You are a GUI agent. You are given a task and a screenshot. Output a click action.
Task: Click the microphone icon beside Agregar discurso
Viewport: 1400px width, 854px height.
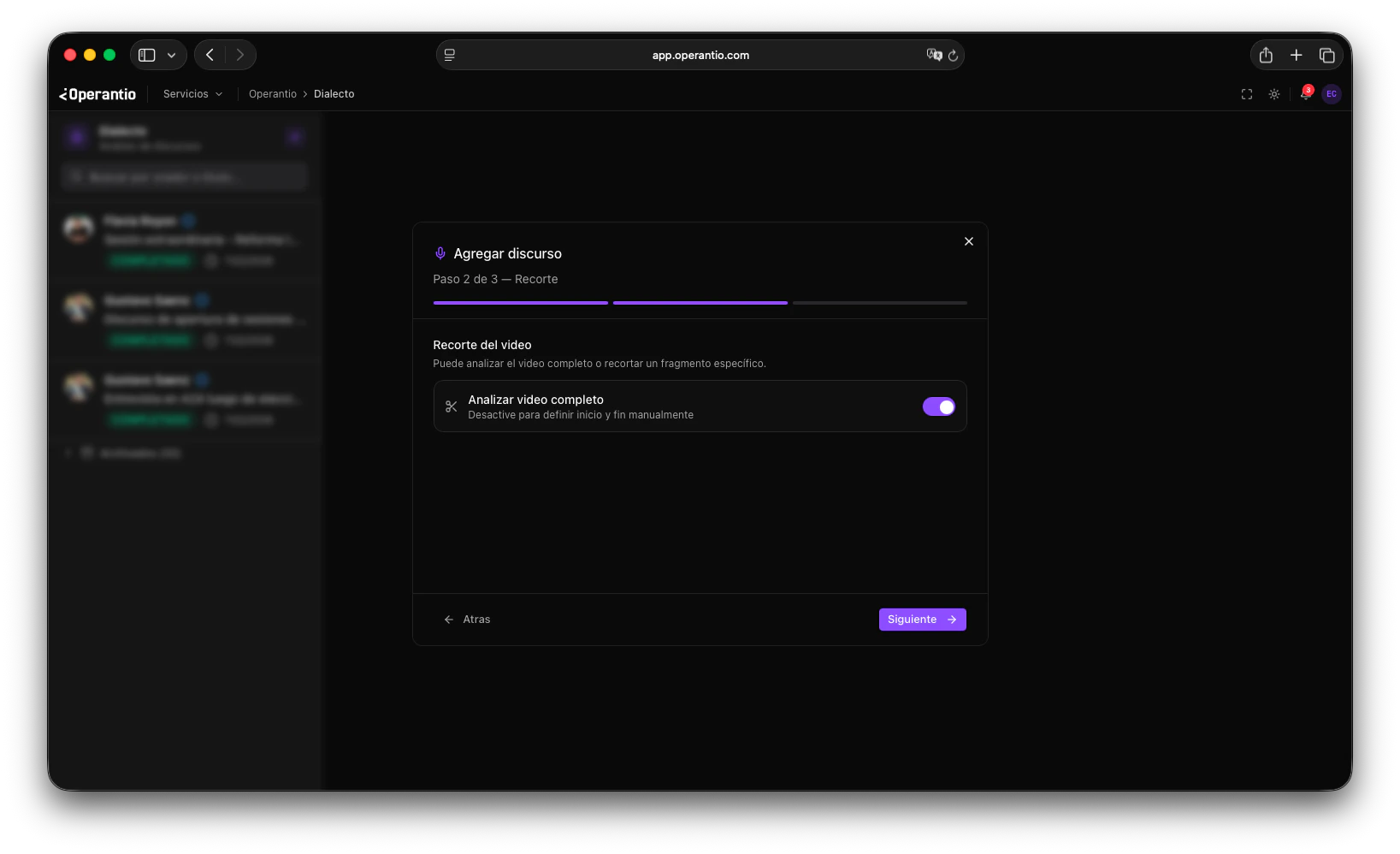(x=440, y=253)
